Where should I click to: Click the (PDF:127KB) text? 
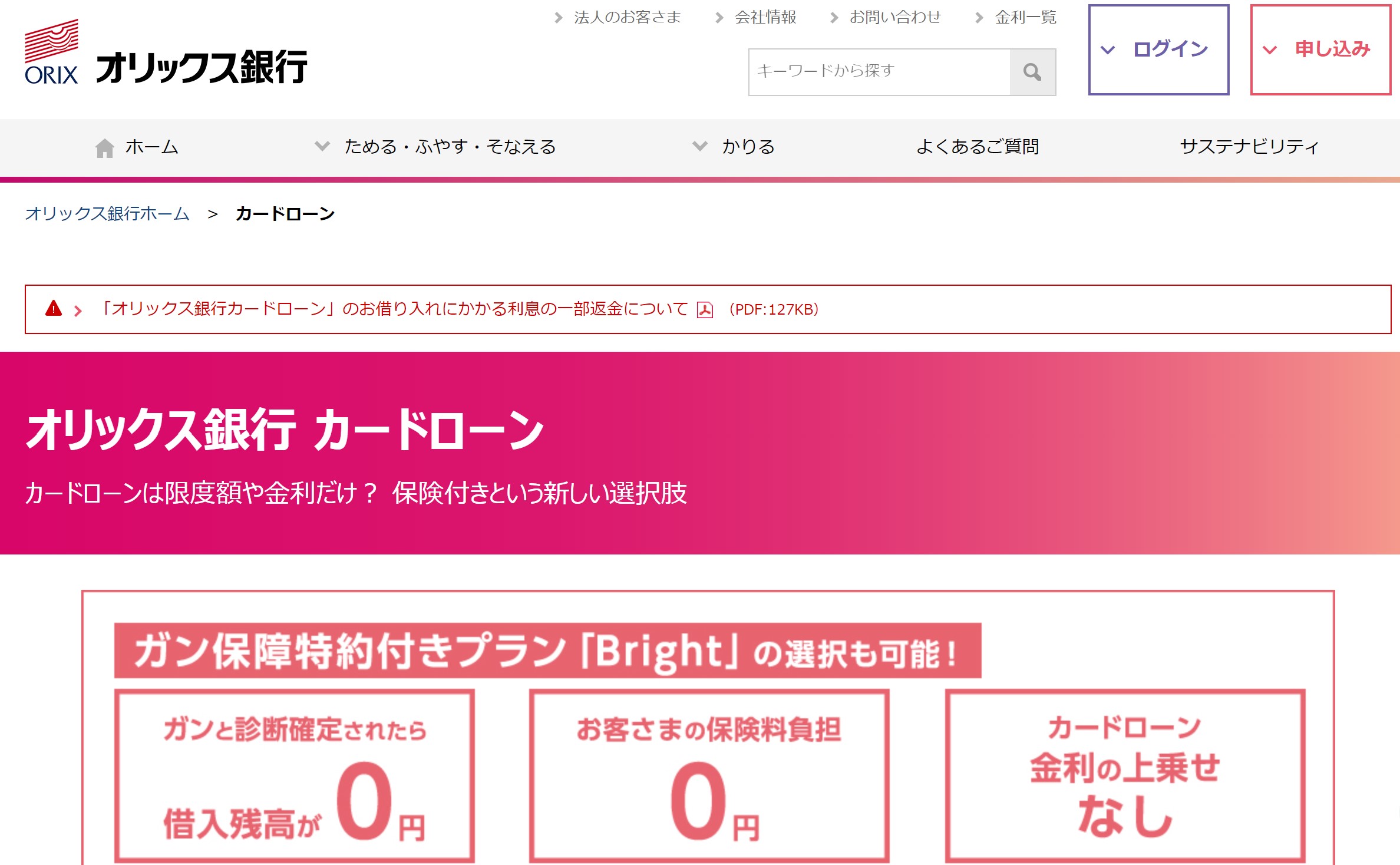click(x=774, y=309)
